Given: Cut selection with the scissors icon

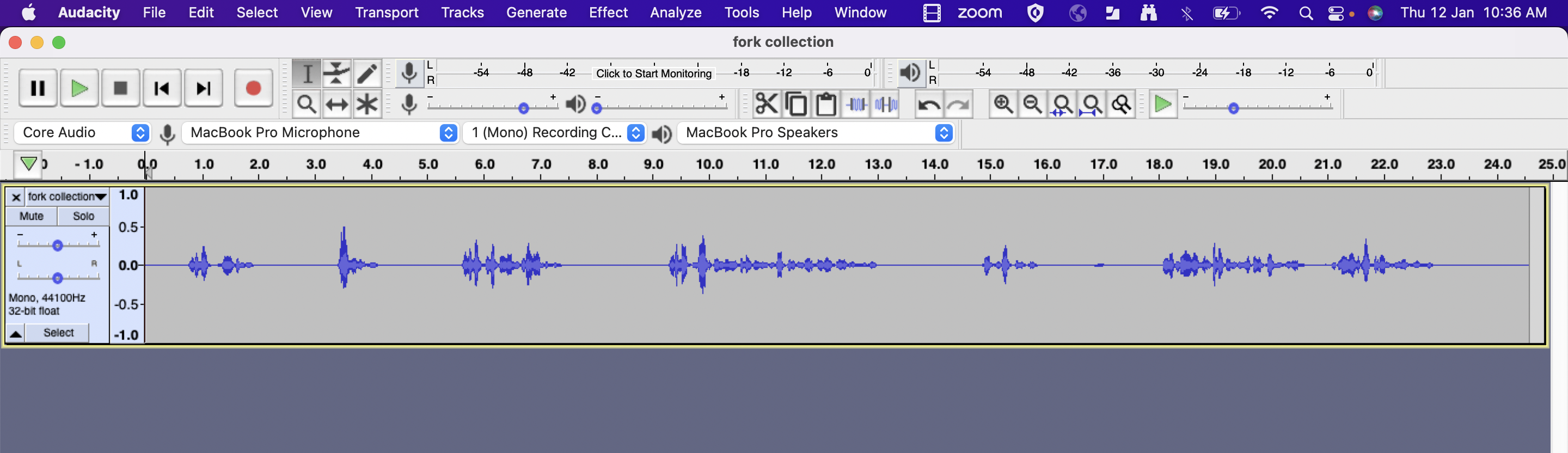Looking at the screenshot, I should [767, 104].
